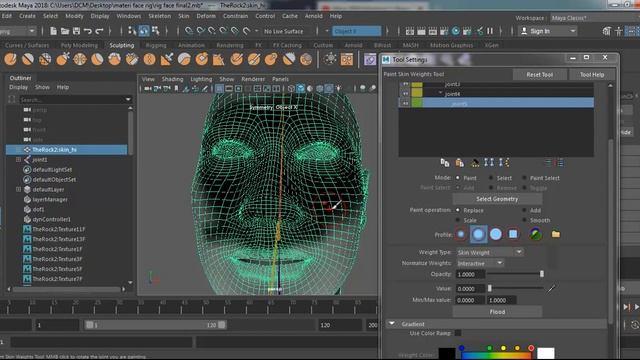Select the Knife sculpt tool shelf icon
The height and width of the screenshot is (360, 640).
[236, 60]
